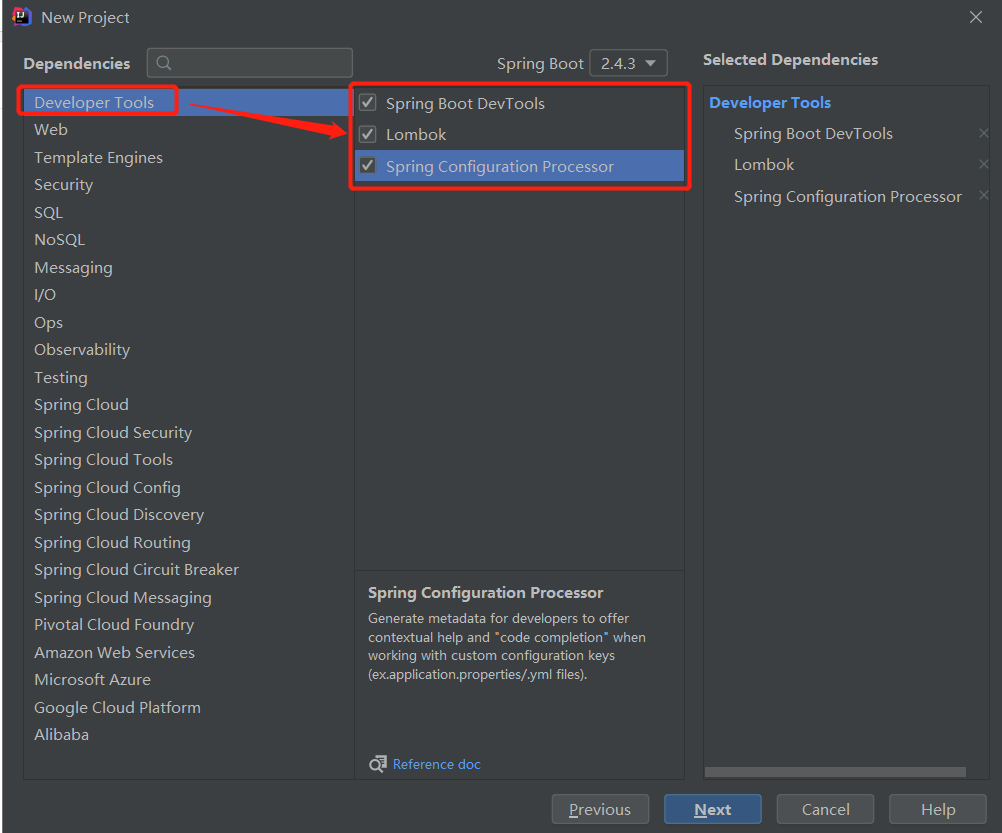Click the Reference doc book icon
Viewport: 1002px width, 833px height.
click(x=378, y=763)
